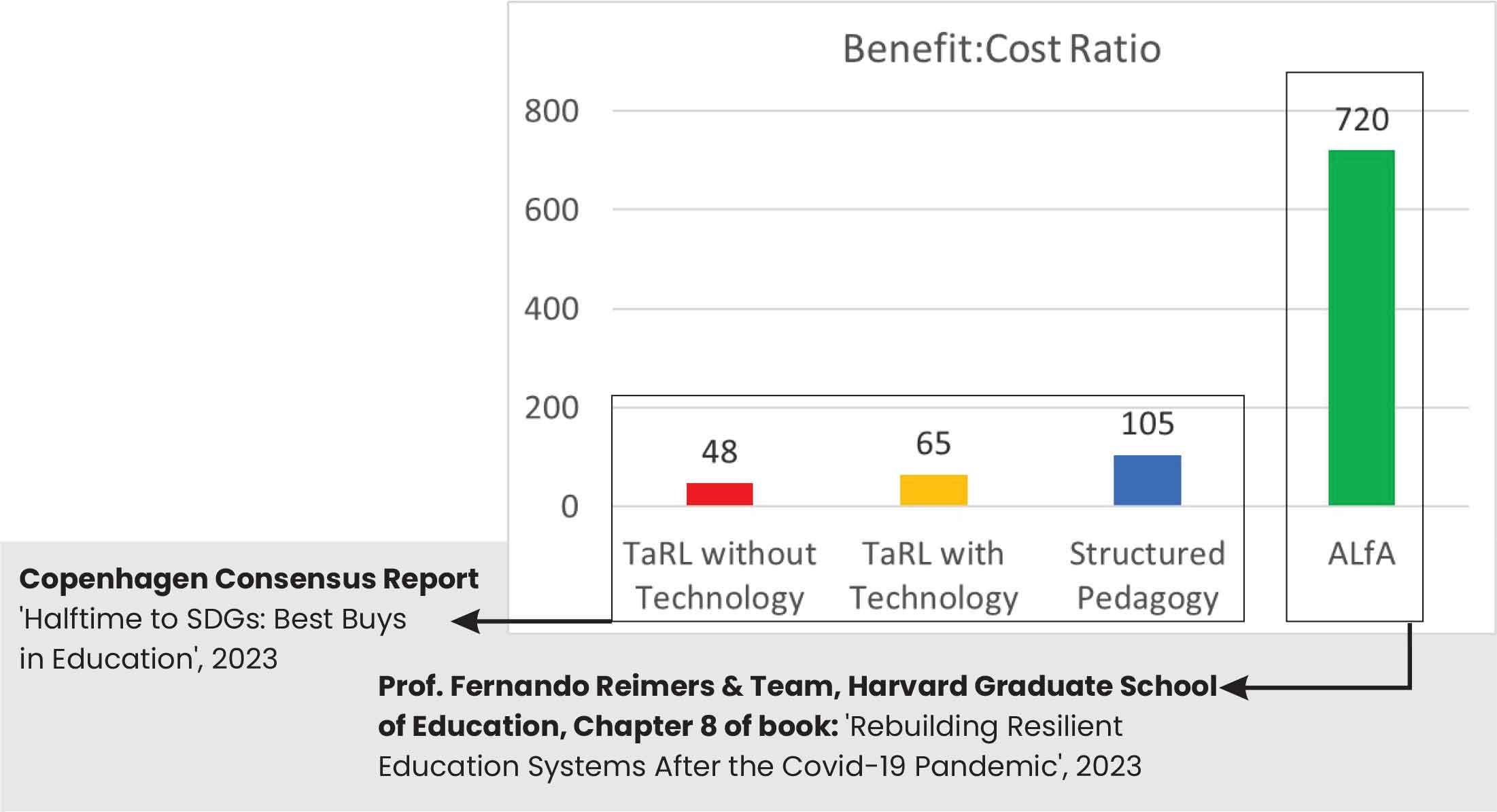Click the arrowhead pointing to Copenhagen report text
1497x812 pixels.
(466, 620)
